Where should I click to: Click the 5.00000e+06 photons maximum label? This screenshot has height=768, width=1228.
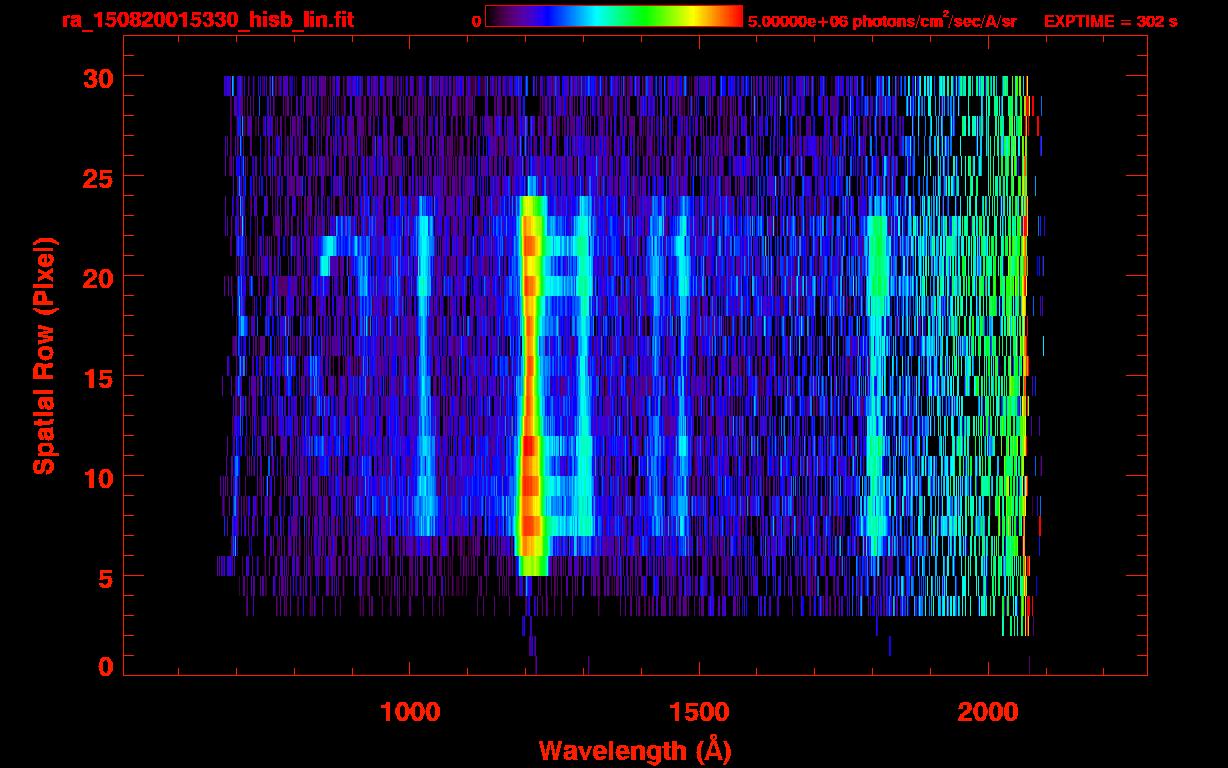click(x=882, y=21)
